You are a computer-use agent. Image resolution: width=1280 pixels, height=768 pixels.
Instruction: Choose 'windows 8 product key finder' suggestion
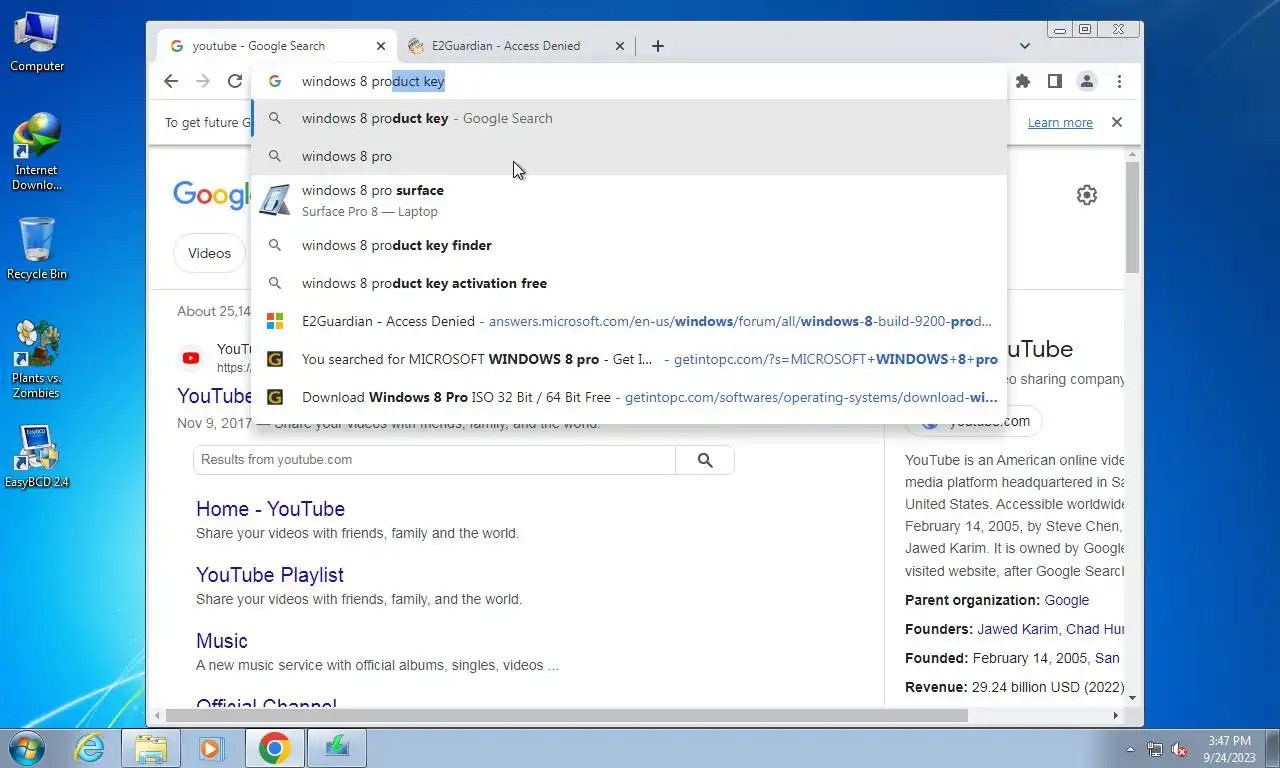629,245
